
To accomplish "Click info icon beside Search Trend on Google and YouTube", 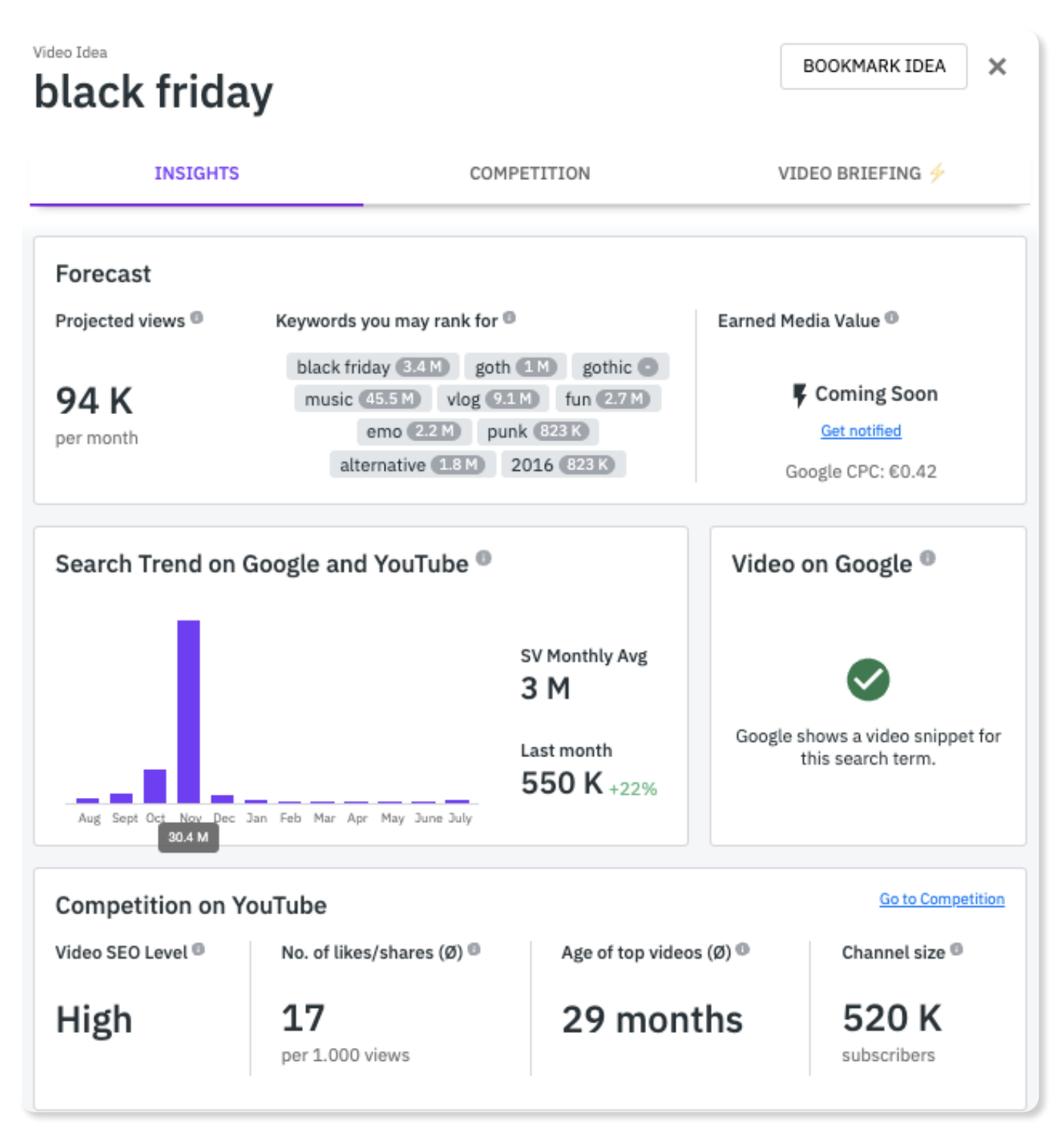I will tap(484, 558).
